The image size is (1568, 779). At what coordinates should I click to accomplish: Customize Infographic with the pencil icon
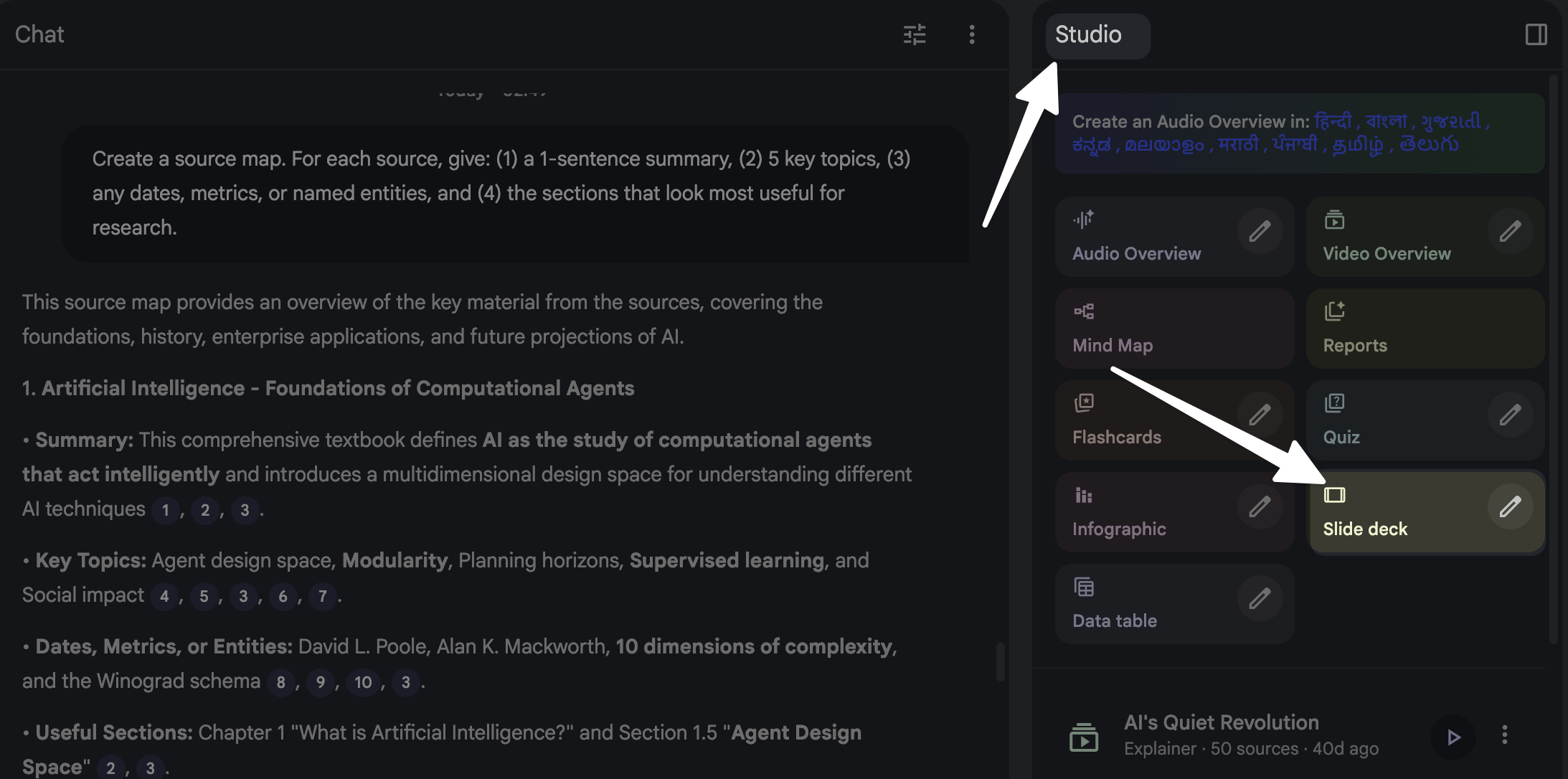[1260, 507]
